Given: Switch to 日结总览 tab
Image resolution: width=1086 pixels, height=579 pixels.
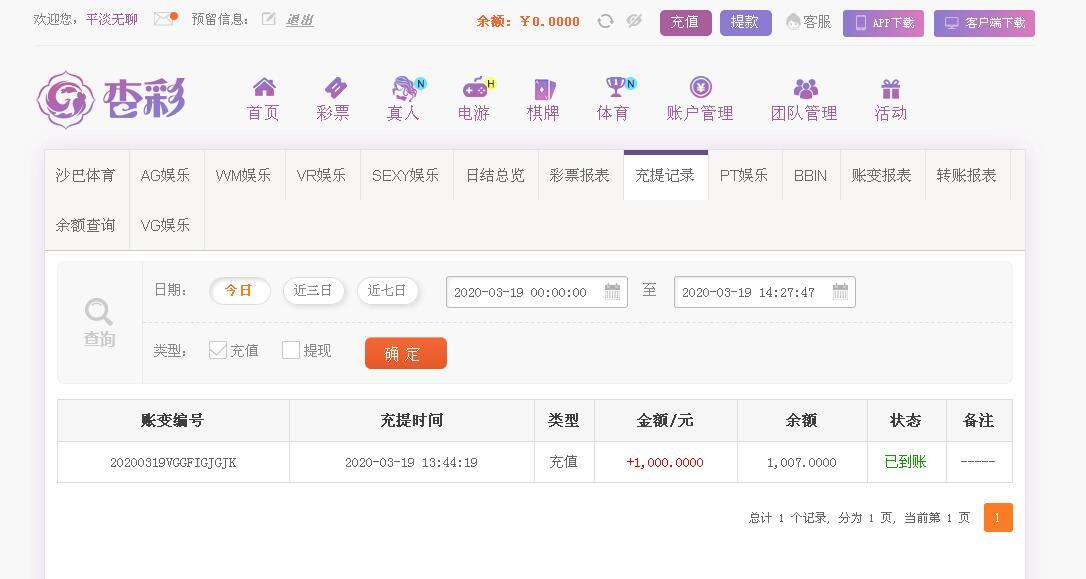Looking at the screenshot, I should [496, 175].
